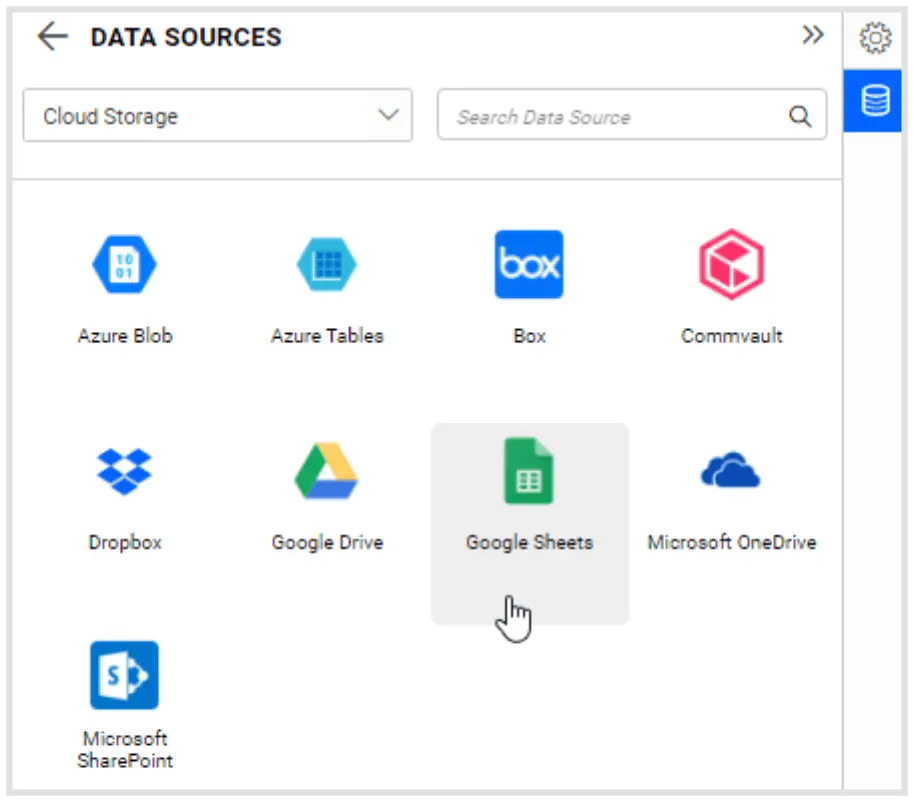This screenshot has width=914, height=802.
Task: Open the Cloud Storage category dropdown
Action: point(200,116)
